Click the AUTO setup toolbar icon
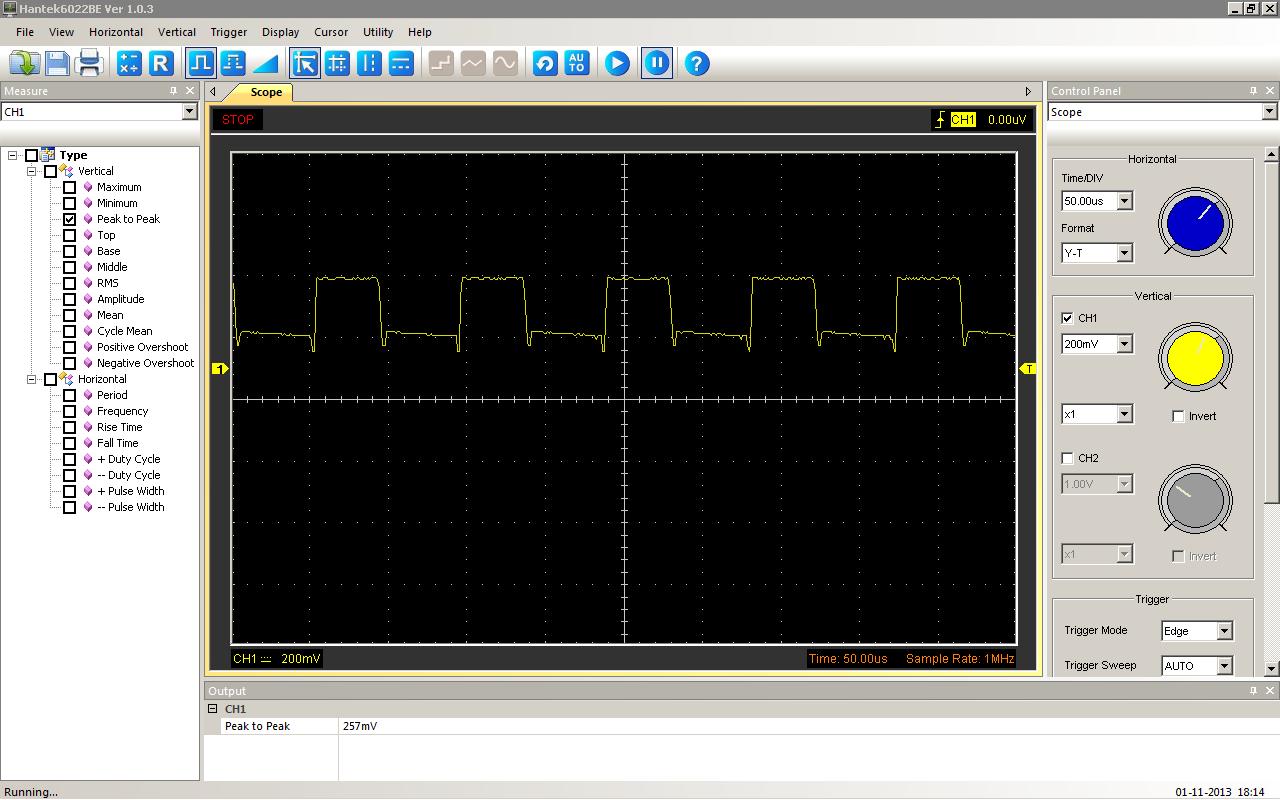This screenshot has width=1280, height=800. tap(576, 63)
